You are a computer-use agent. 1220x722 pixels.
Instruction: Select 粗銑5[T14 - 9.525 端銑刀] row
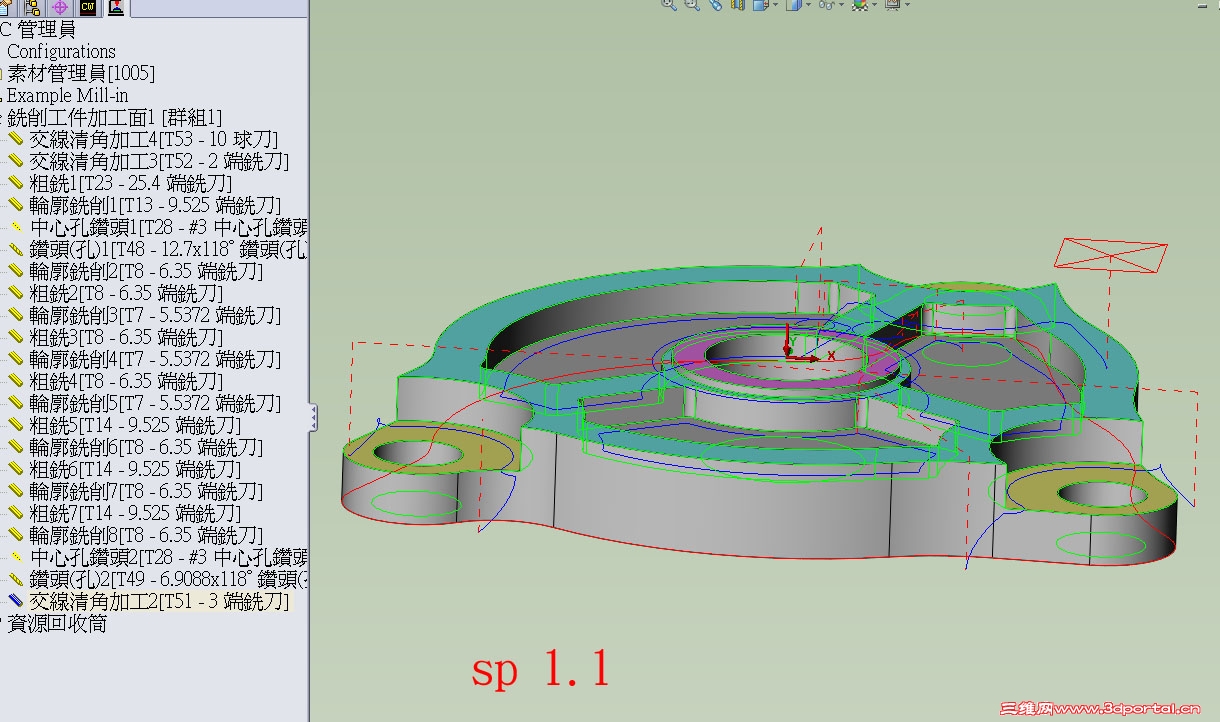[x=135, y=426]
